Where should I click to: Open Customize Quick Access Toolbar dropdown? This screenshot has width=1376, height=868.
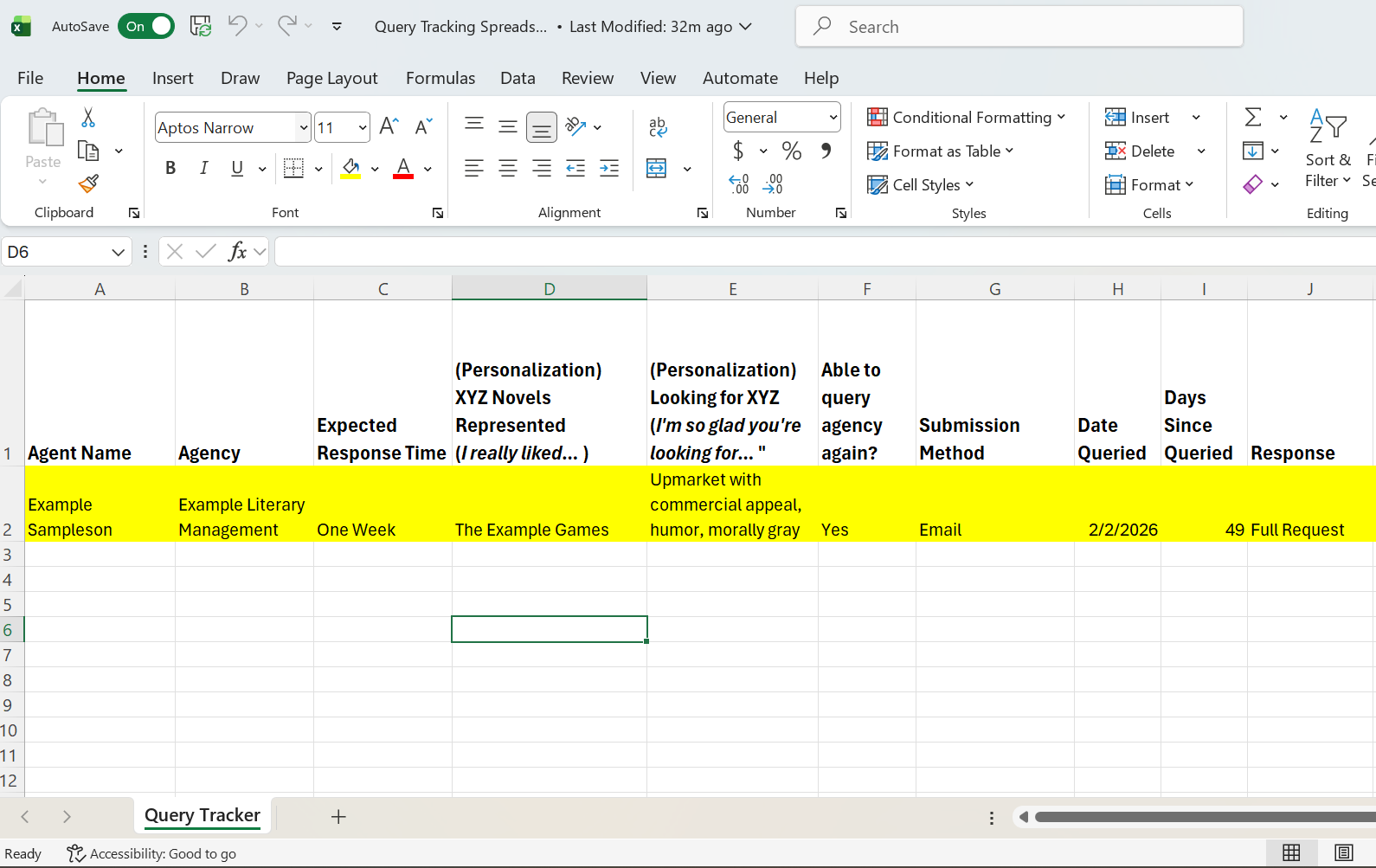point(337,27)
